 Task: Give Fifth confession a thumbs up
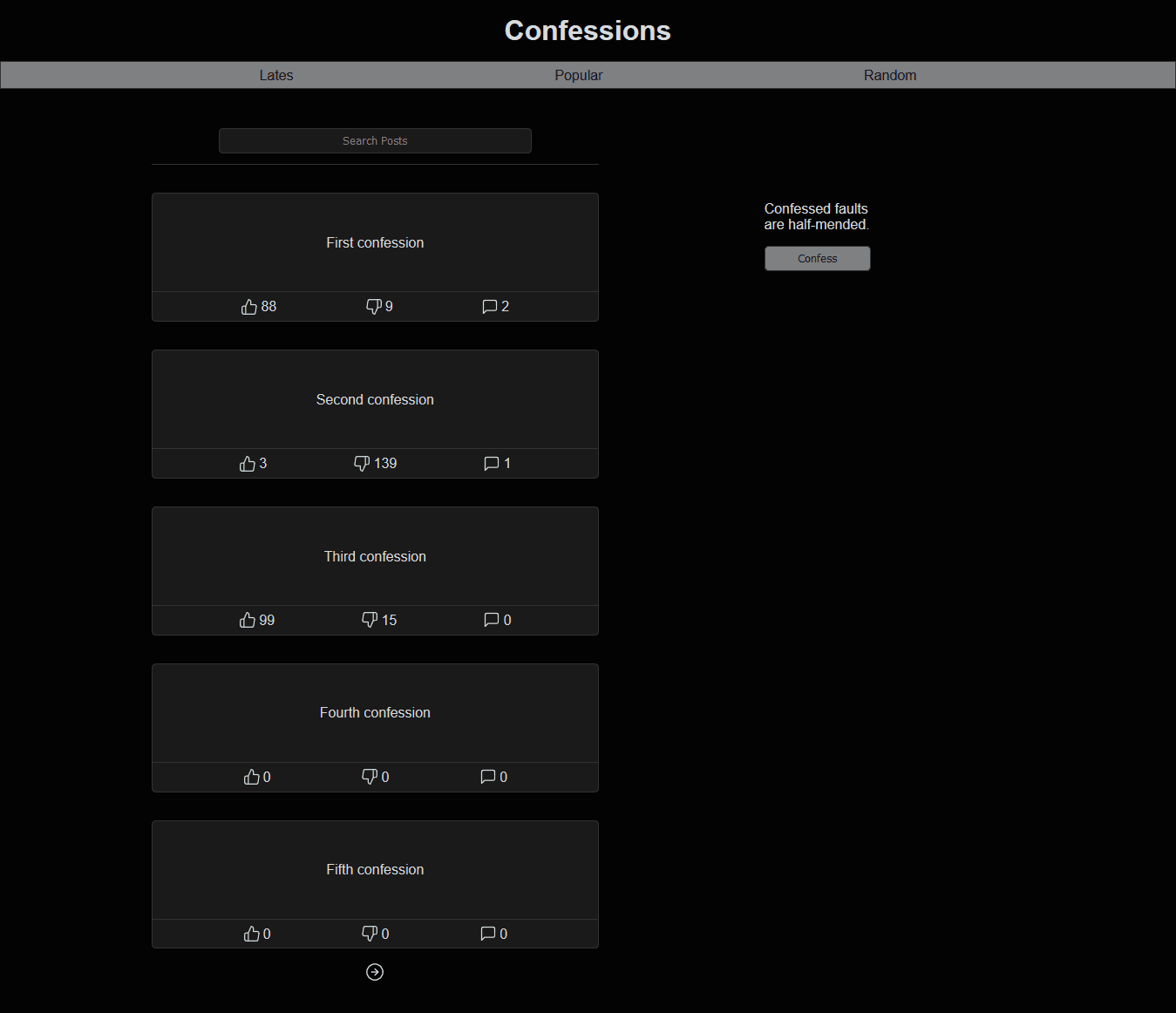[251, 933]
